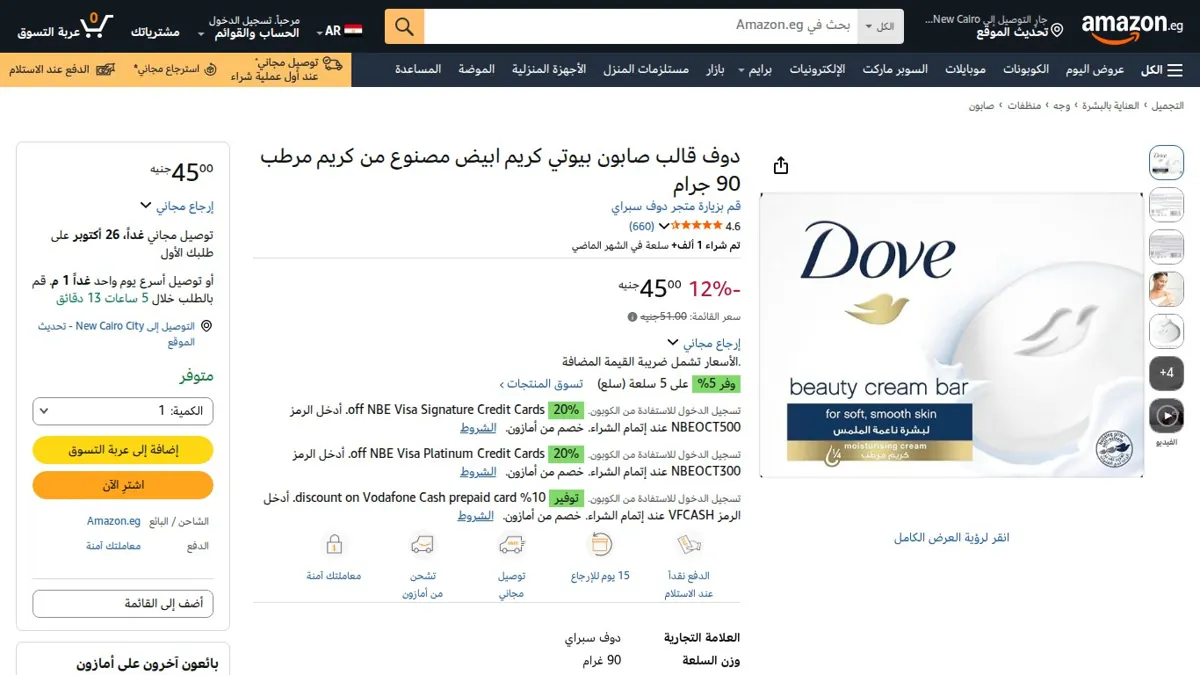Expand free returns chevron in buy box
This screenshot has width=1200, height=675.
tap(146, 206)
